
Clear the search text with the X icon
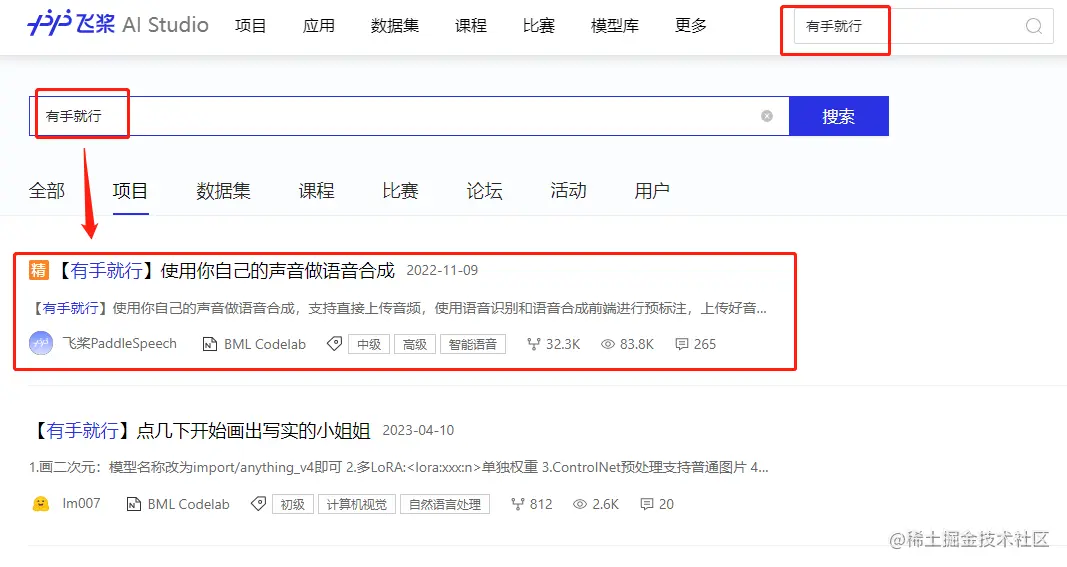click(x=767, y=116)
